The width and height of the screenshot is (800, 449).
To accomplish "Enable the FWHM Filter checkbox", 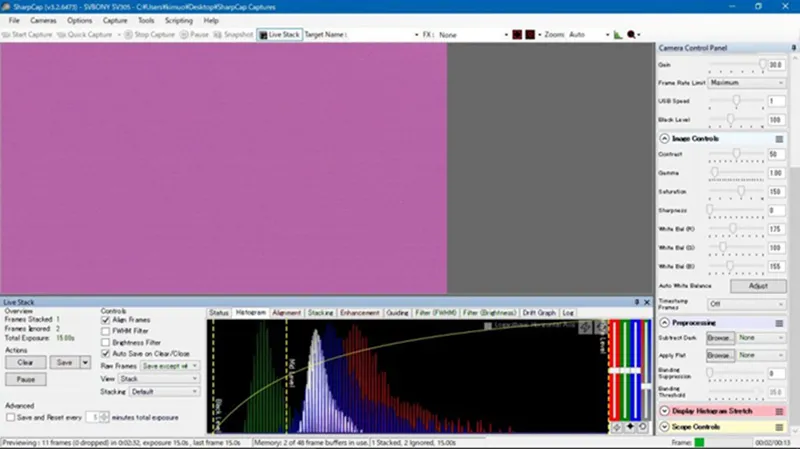I will coord(106,331).
